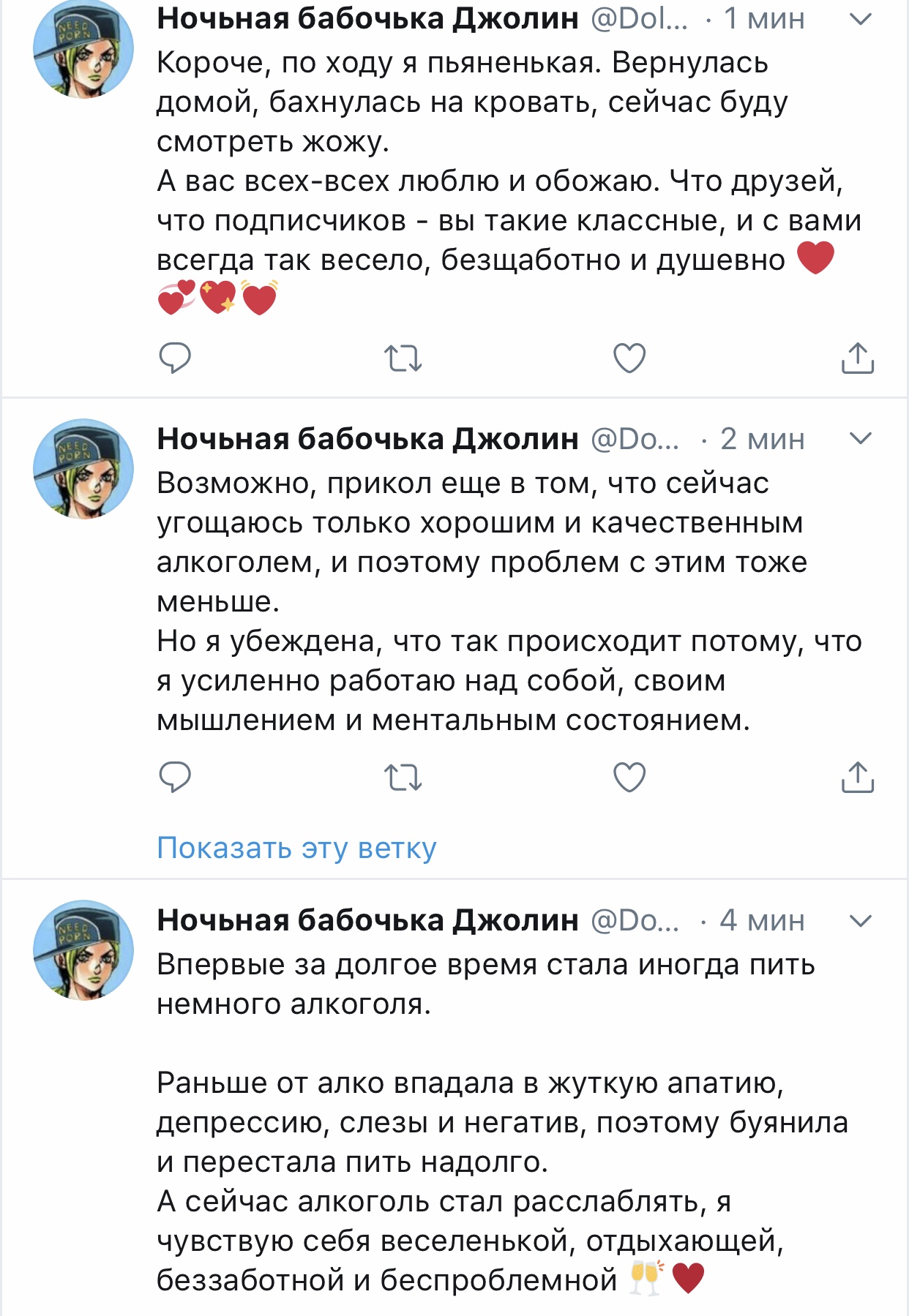Like the 1 мин tweet
This screenshot has height=1316, width=909.
(x=629, y=358)
